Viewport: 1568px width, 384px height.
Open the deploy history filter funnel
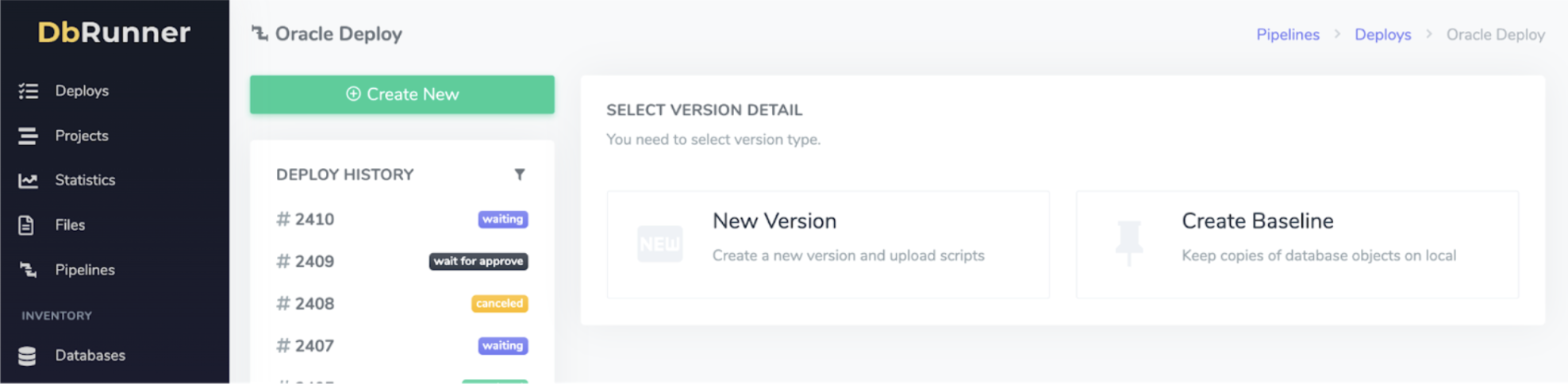[x=519, y=175]
